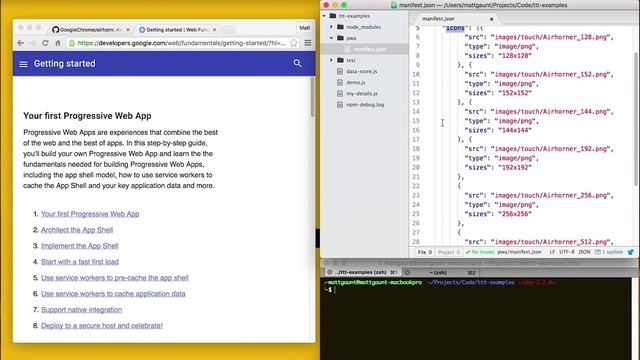Click the Chrome page vertical scrollbar
The image size is (640, 360).
[312, 97]
